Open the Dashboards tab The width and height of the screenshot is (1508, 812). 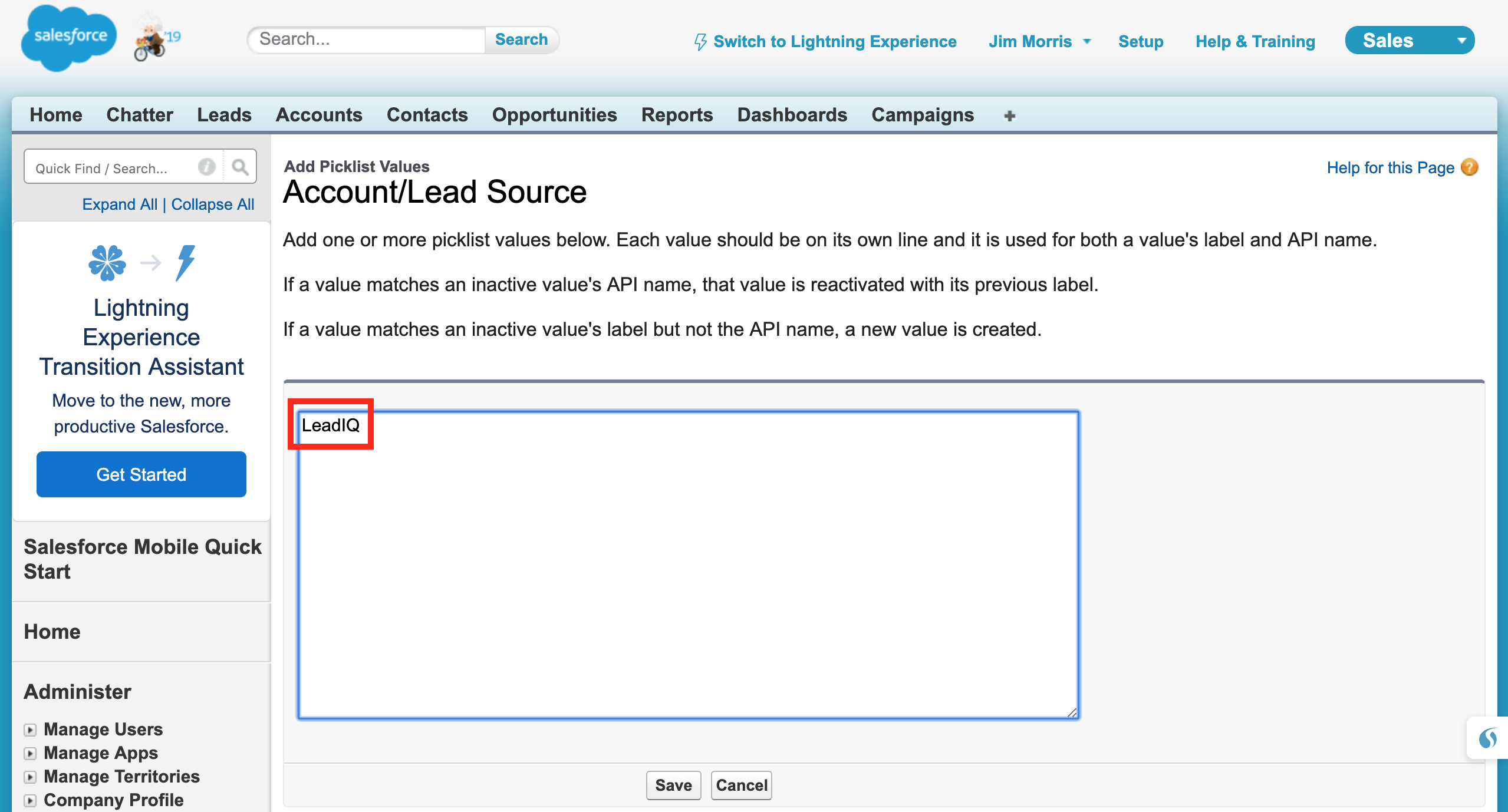pos(792,115)
